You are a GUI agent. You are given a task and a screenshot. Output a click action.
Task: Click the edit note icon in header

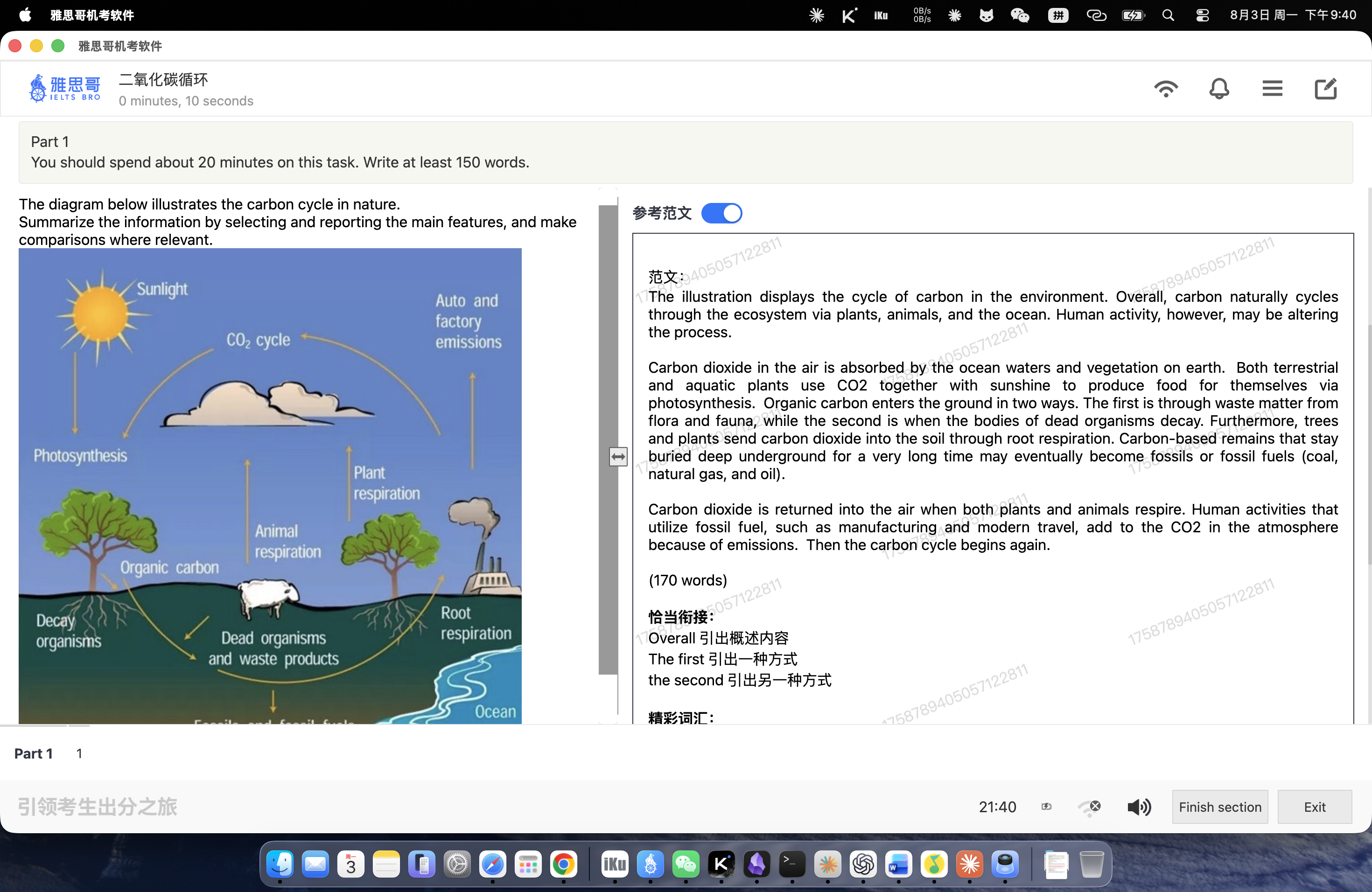click(1325, 89)
